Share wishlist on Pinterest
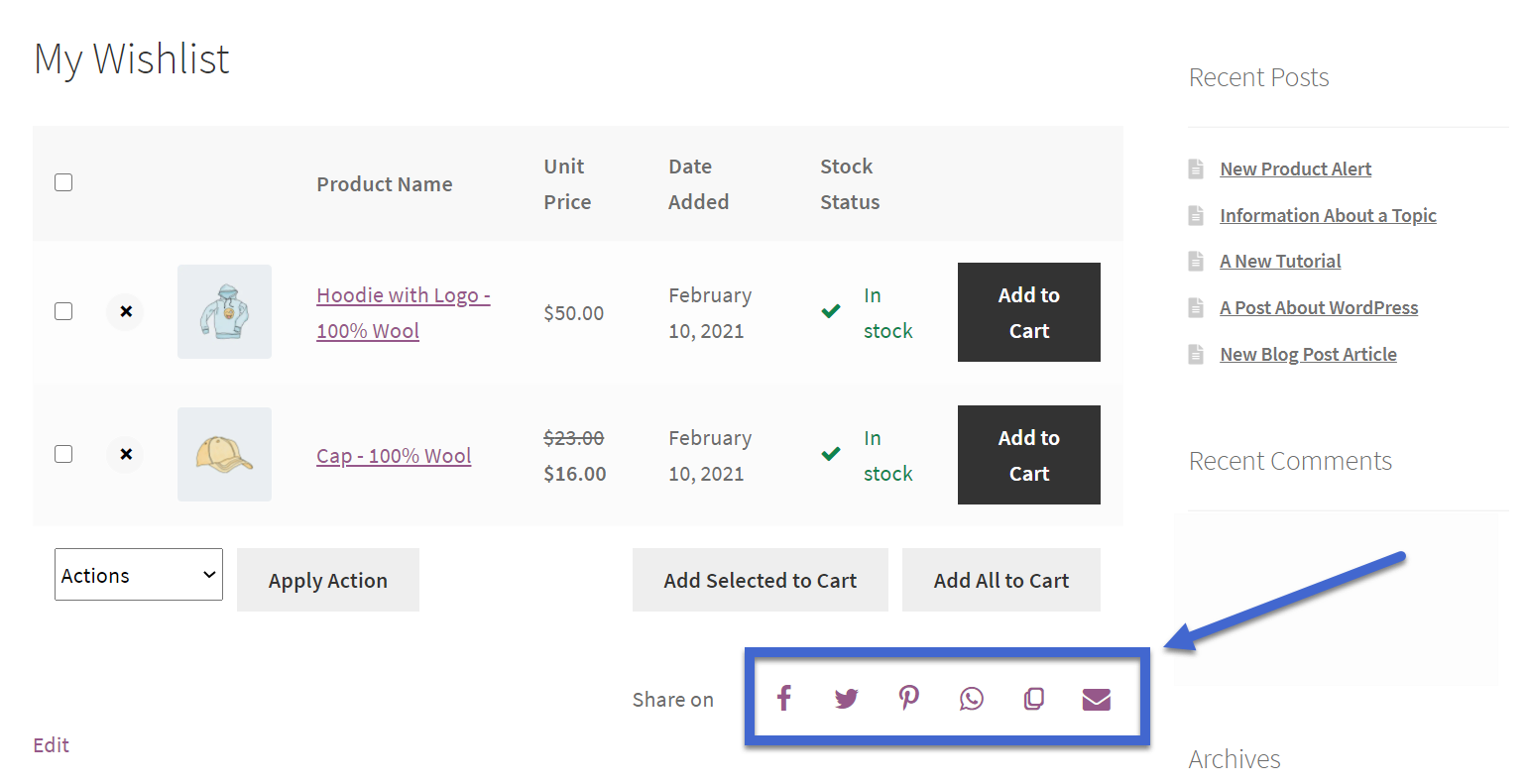Screen dimensions: 1528x784 (x=908, y=698)
